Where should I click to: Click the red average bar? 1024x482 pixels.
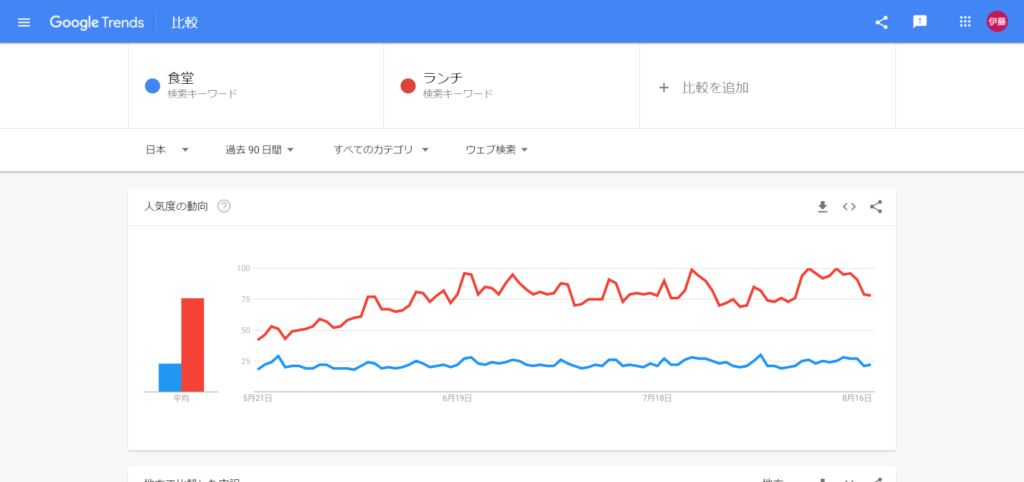coord(193,344)
